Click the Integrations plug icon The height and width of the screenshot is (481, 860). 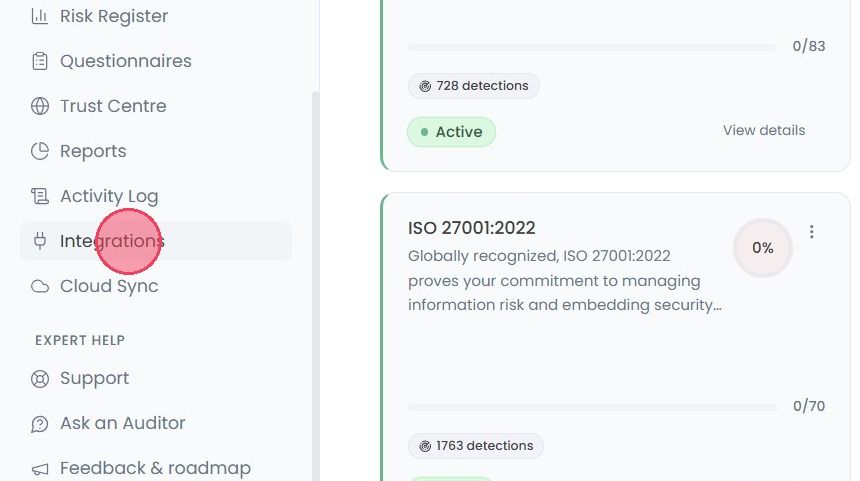[39, 241]
